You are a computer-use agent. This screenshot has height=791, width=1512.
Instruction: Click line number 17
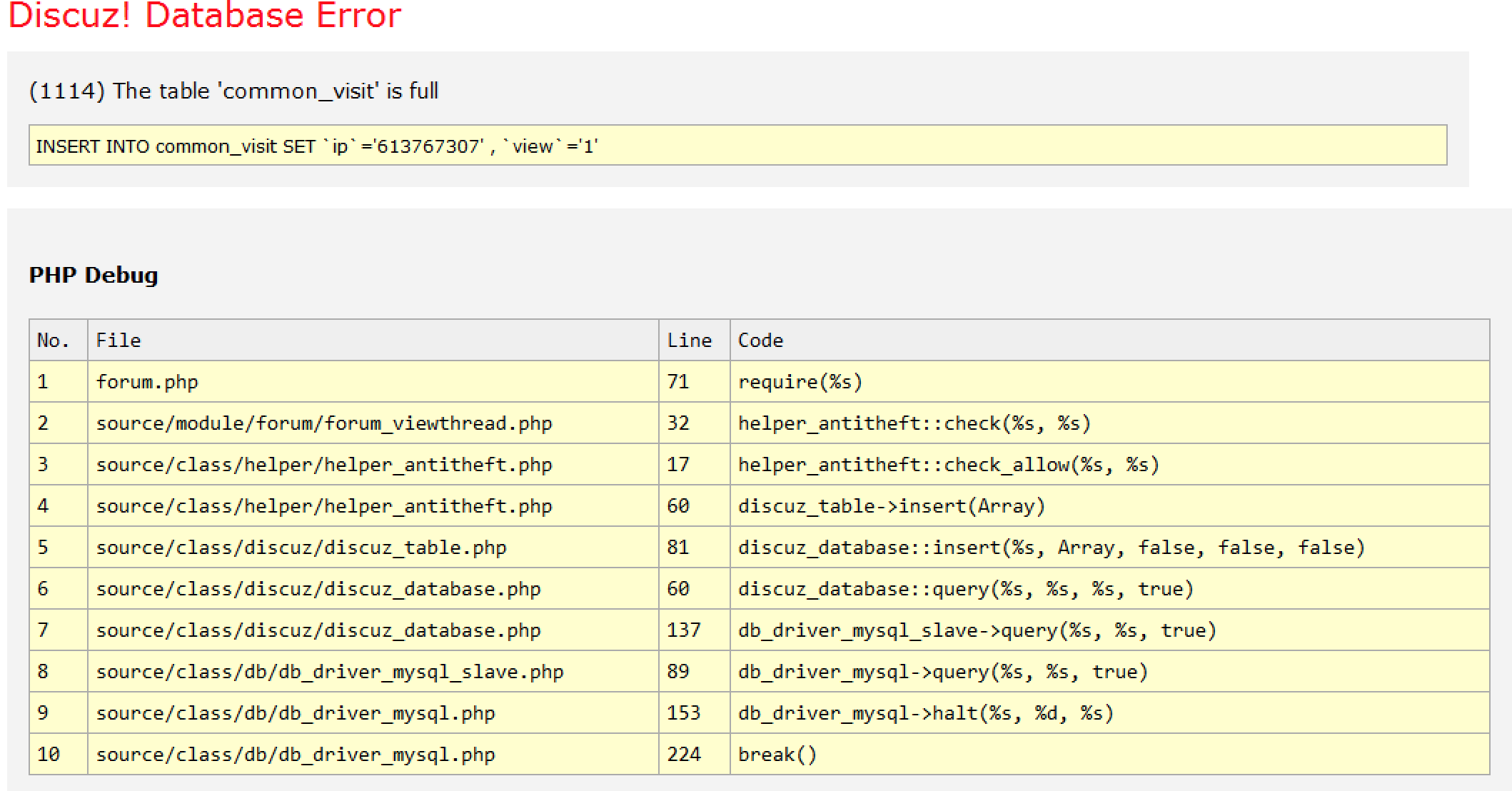point(694,464)
